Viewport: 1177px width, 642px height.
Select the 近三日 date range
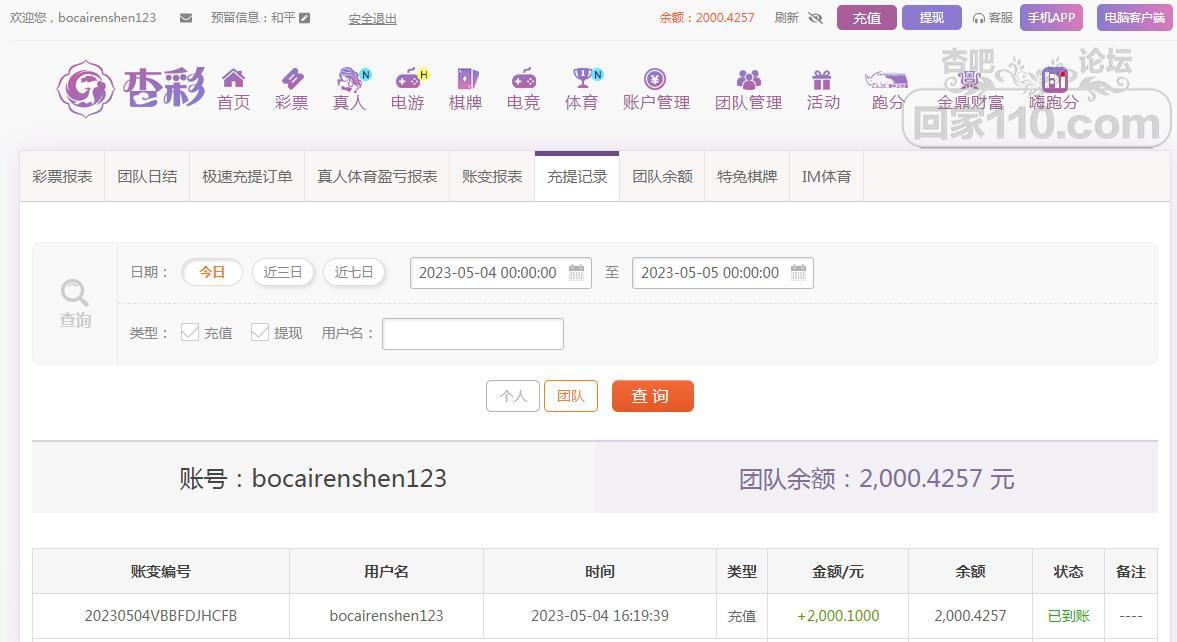tap(283, 272)
